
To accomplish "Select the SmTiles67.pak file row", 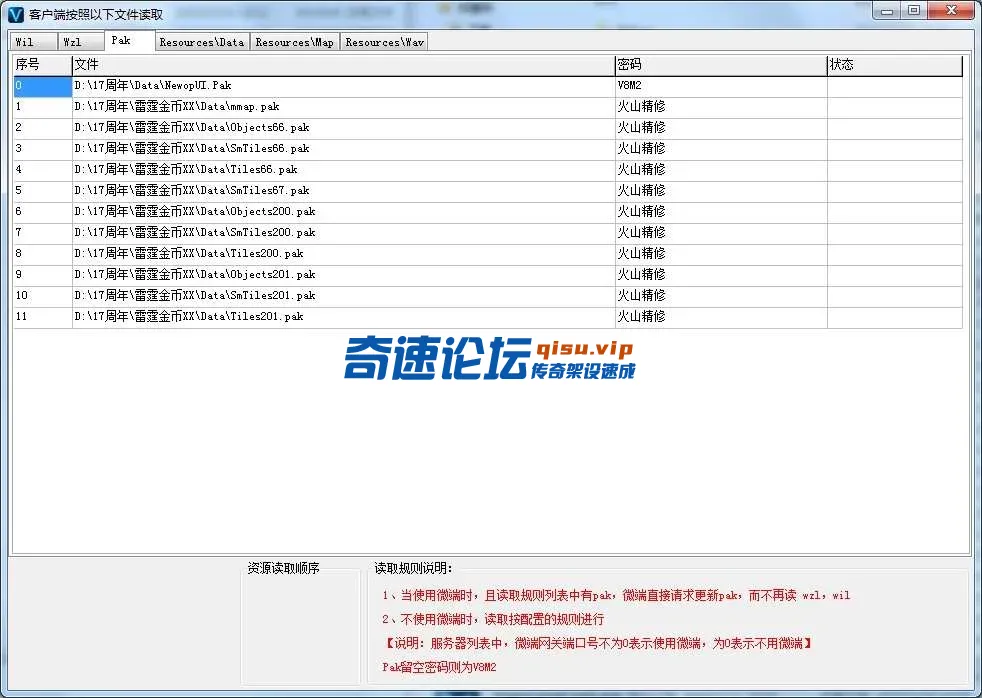I will point(487,191).
